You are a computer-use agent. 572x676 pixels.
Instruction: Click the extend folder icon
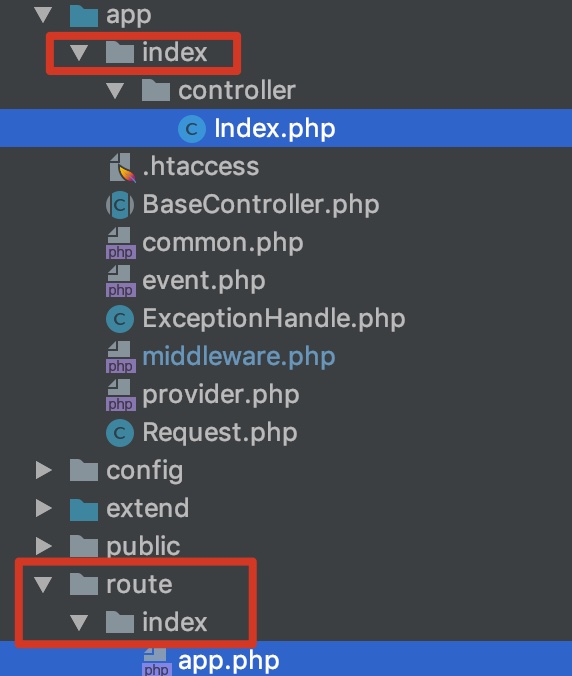point(84,509)
